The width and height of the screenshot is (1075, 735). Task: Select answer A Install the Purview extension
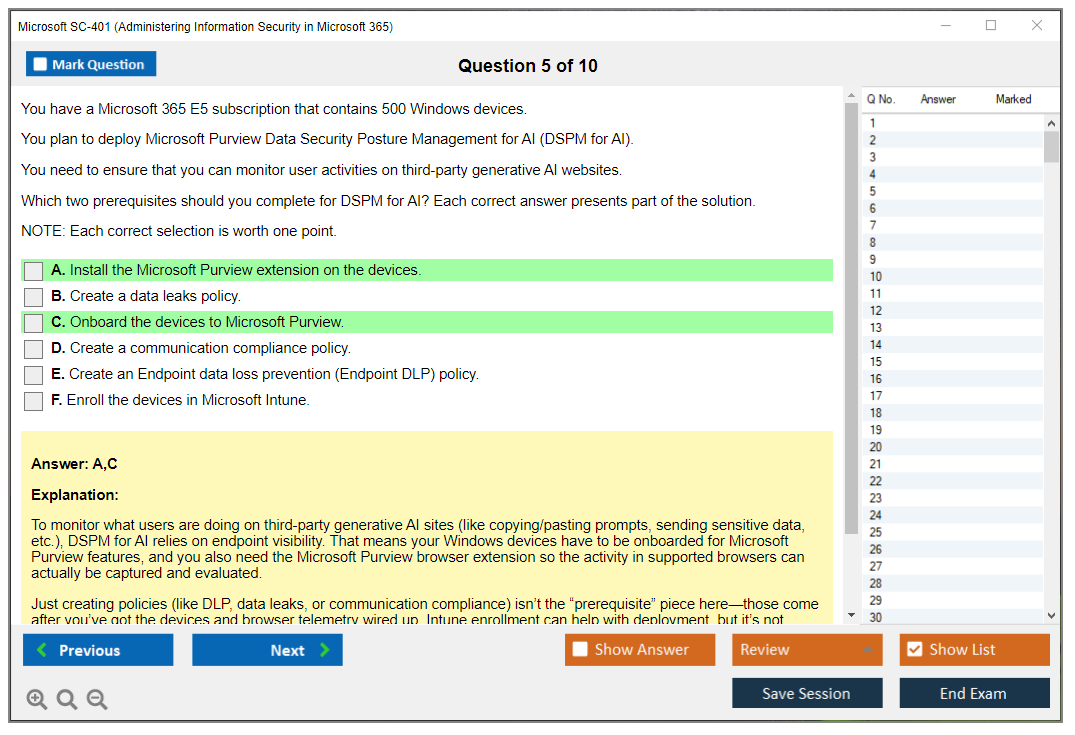point(34,271)
